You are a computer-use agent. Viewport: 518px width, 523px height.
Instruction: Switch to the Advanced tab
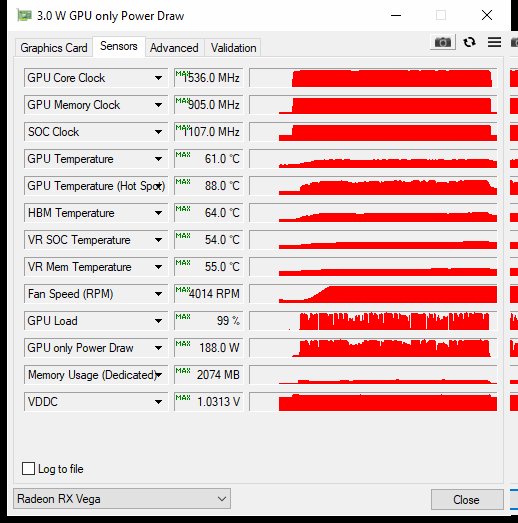pyautogui.click(x=174, y=48)
